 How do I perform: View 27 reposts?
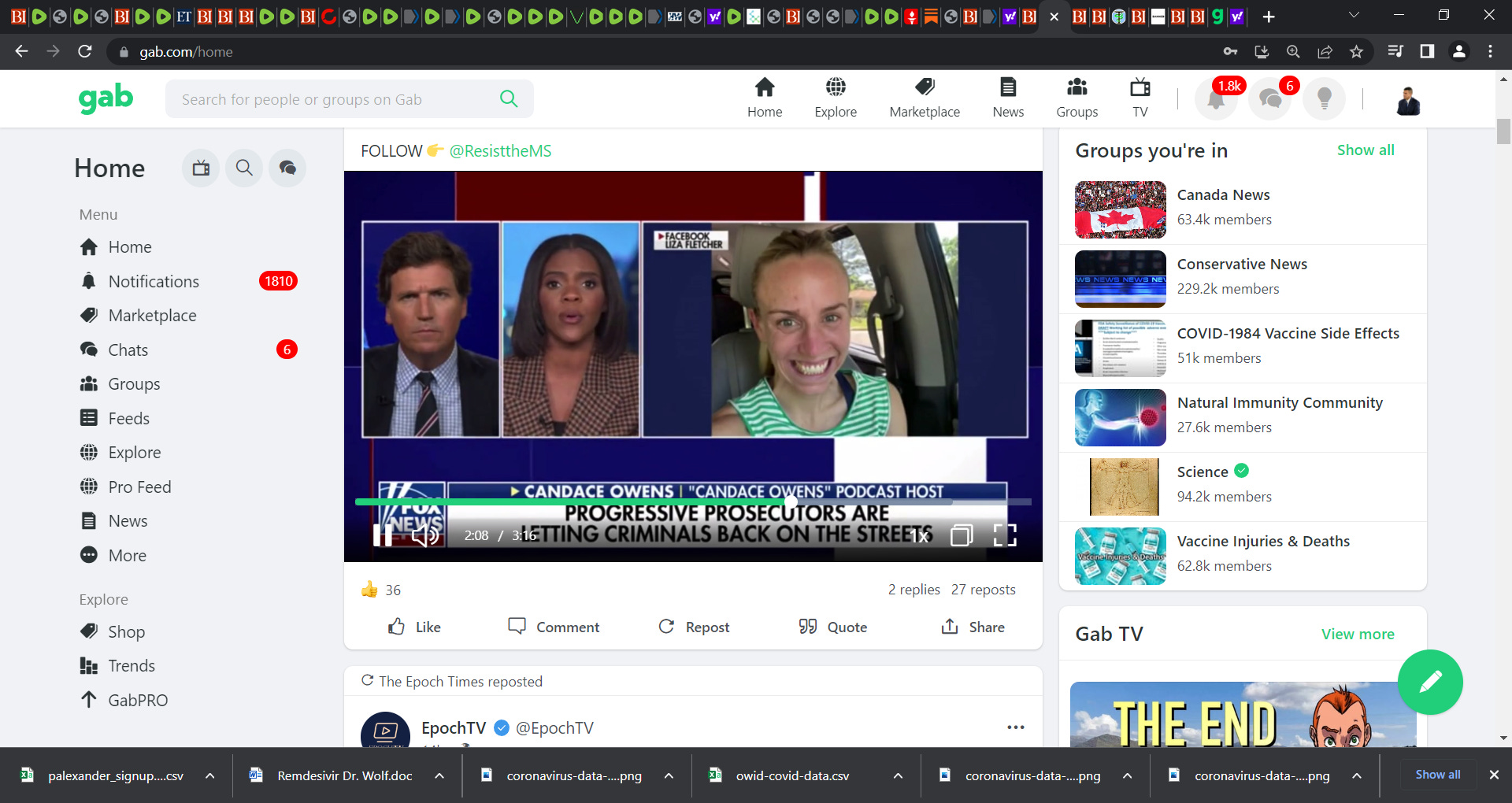click(x=984, y=590)
